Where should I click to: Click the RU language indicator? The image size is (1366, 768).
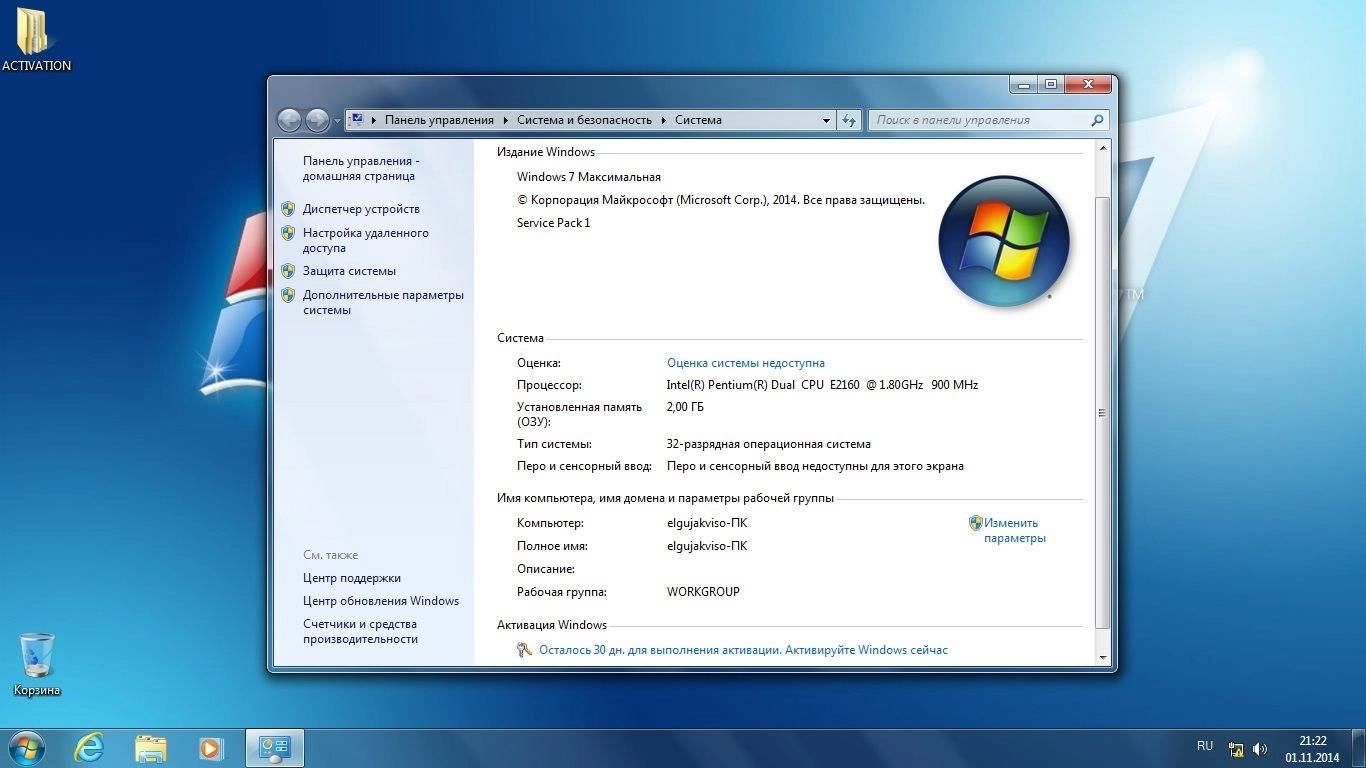click(x=1205, y=746)
